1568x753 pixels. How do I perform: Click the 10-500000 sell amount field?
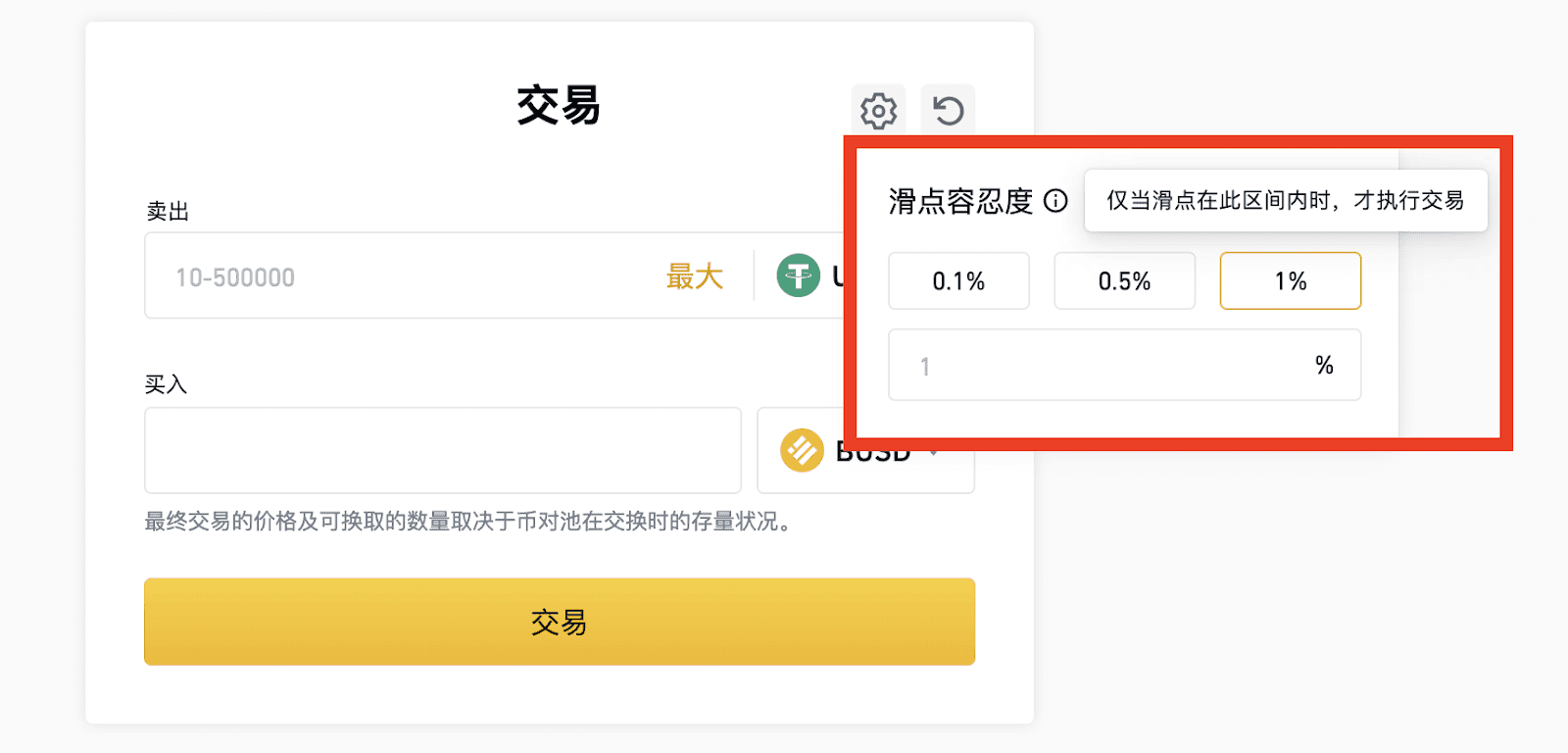point(392,276)
